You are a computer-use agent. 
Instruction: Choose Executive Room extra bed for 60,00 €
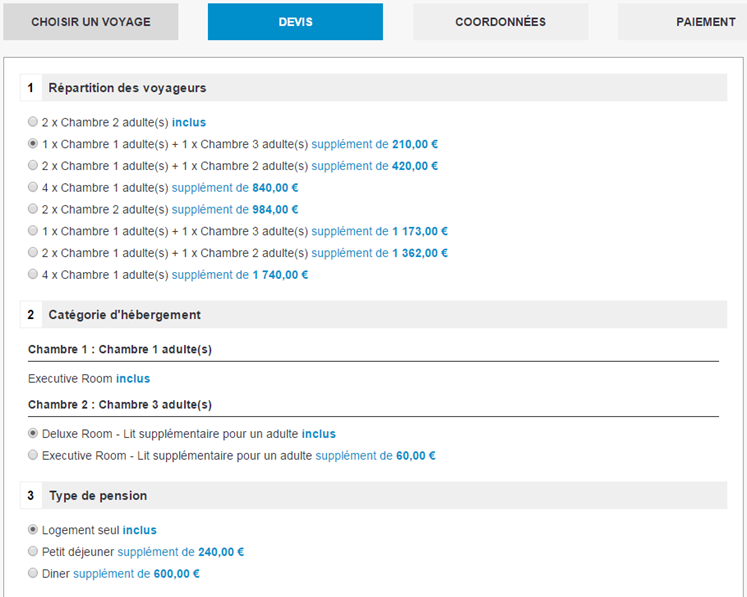[x=33, y=455]
